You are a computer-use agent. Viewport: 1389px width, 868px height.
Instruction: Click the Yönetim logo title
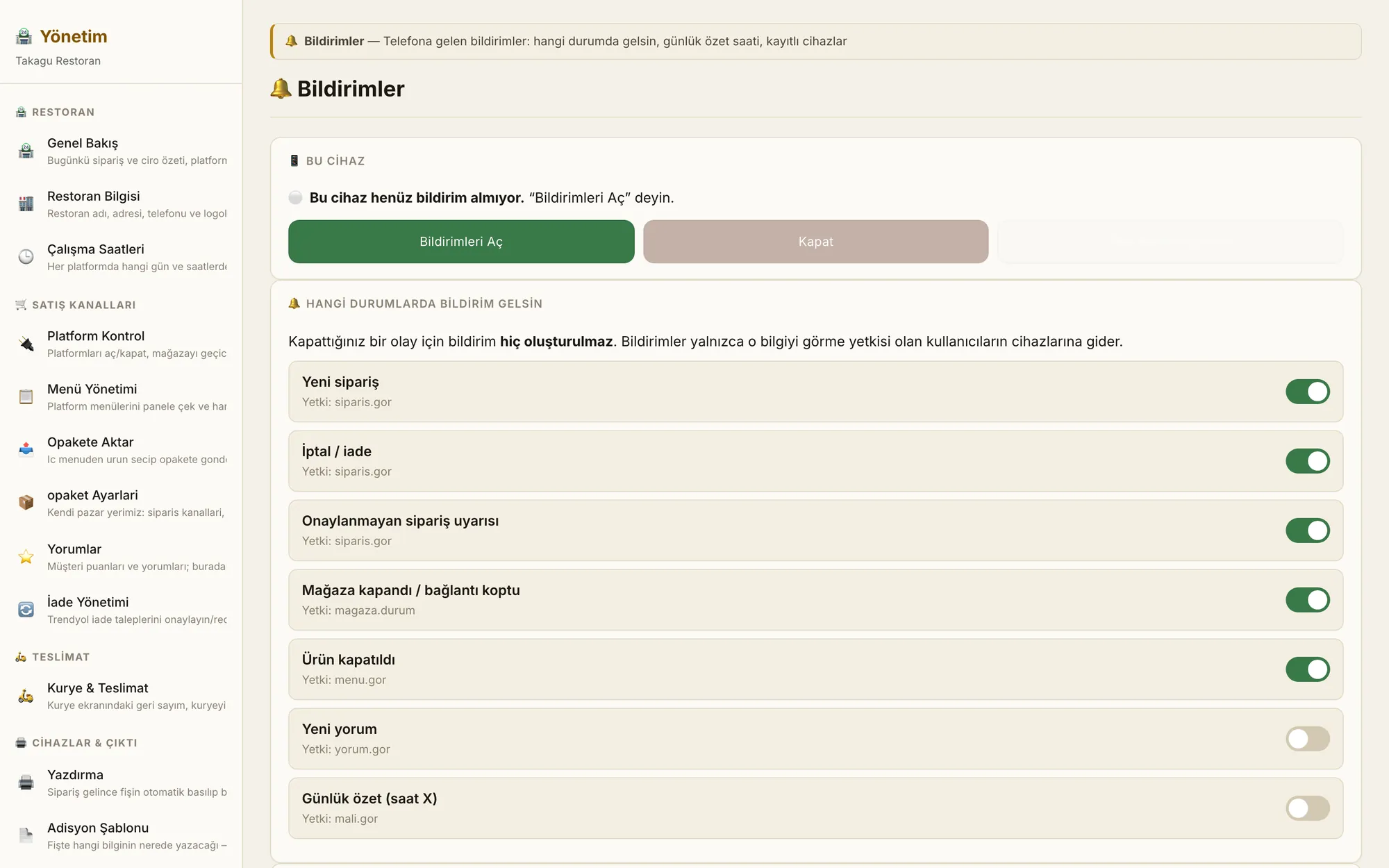pos(74,36)
